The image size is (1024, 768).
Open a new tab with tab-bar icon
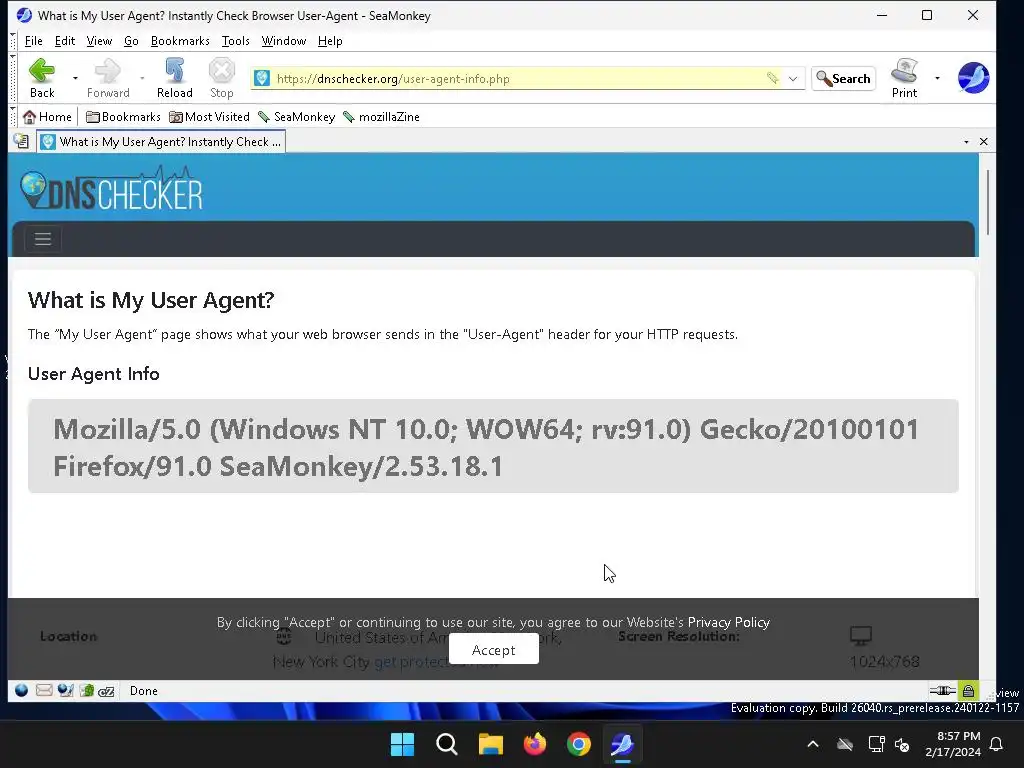pos(22,141)
